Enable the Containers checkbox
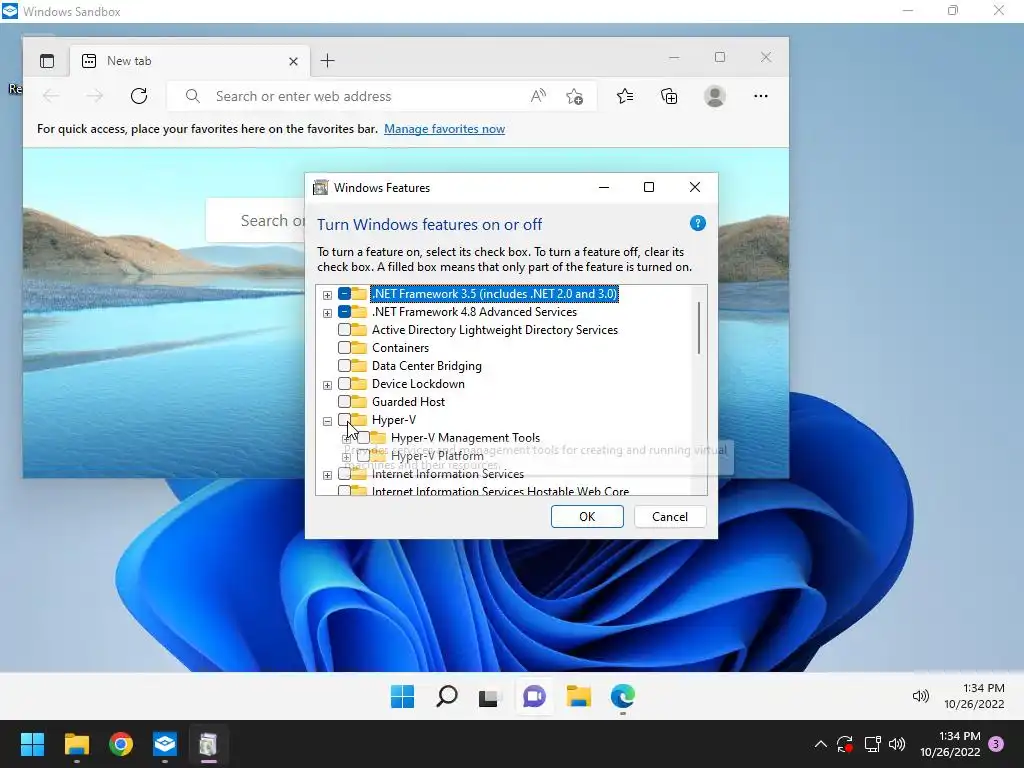Viewport: 1024px width, 768px height. point(344,348)
